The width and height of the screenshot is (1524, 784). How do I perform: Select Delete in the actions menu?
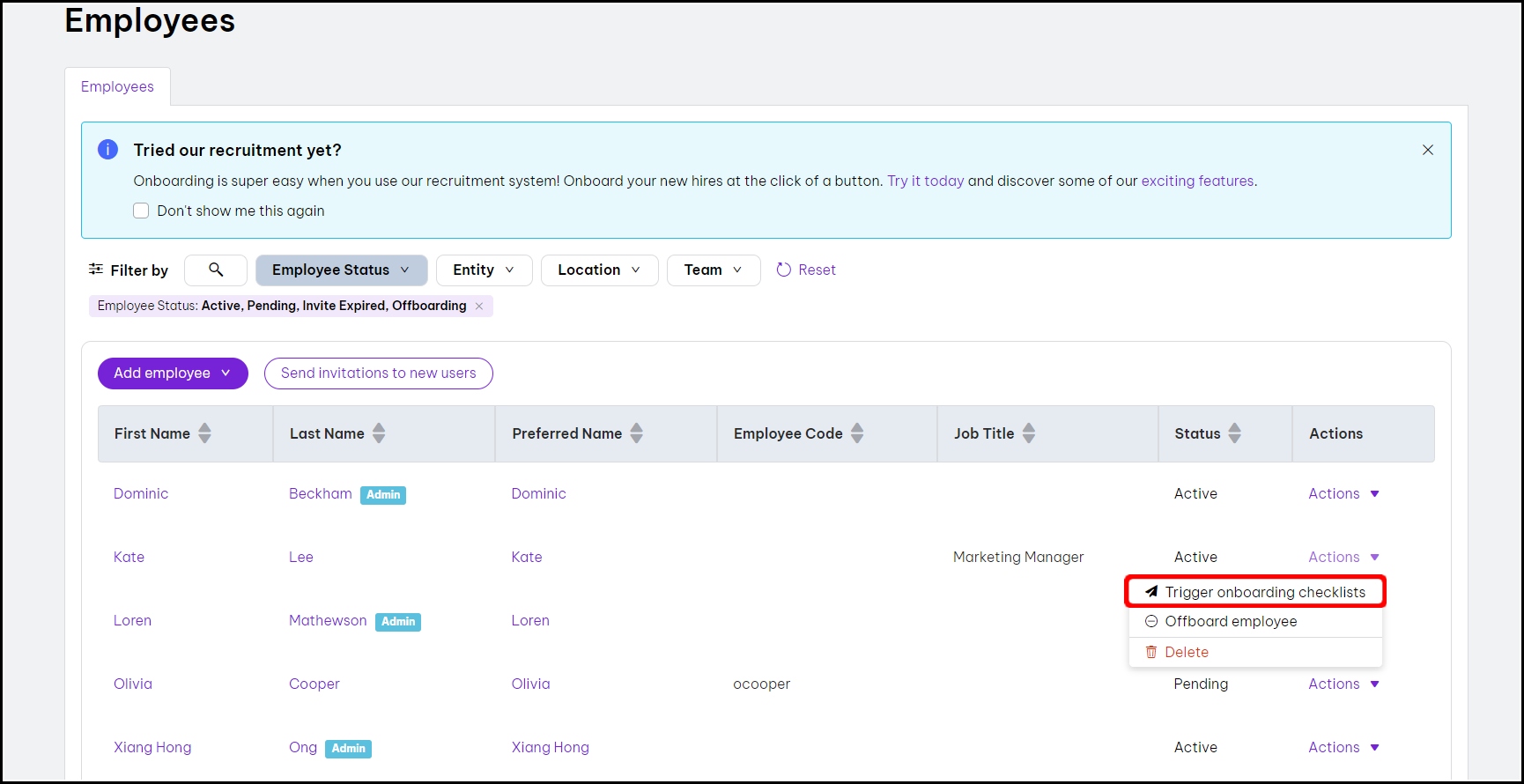click(1186, 652)
